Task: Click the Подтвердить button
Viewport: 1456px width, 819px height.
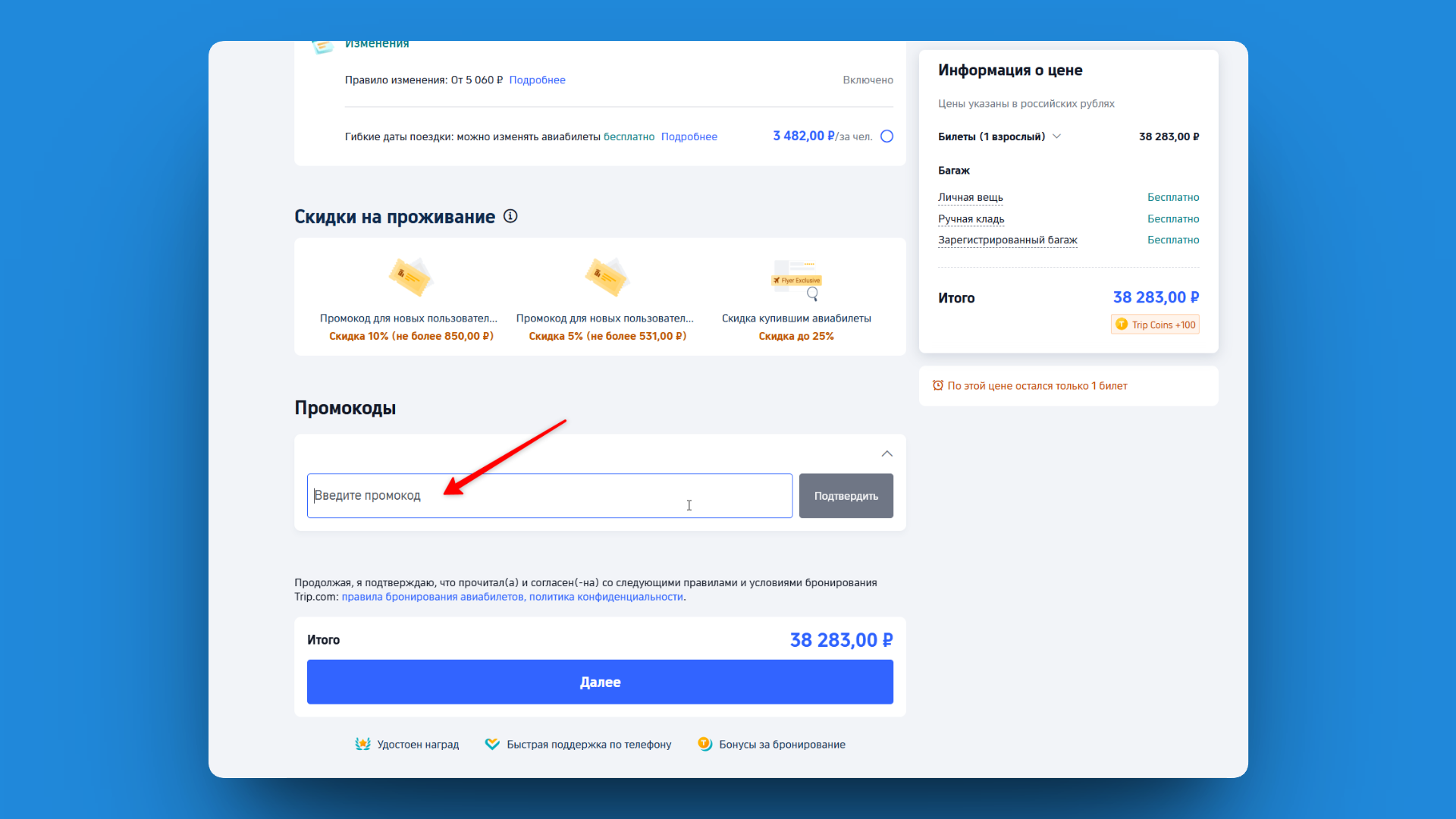Action: (846, 495)
